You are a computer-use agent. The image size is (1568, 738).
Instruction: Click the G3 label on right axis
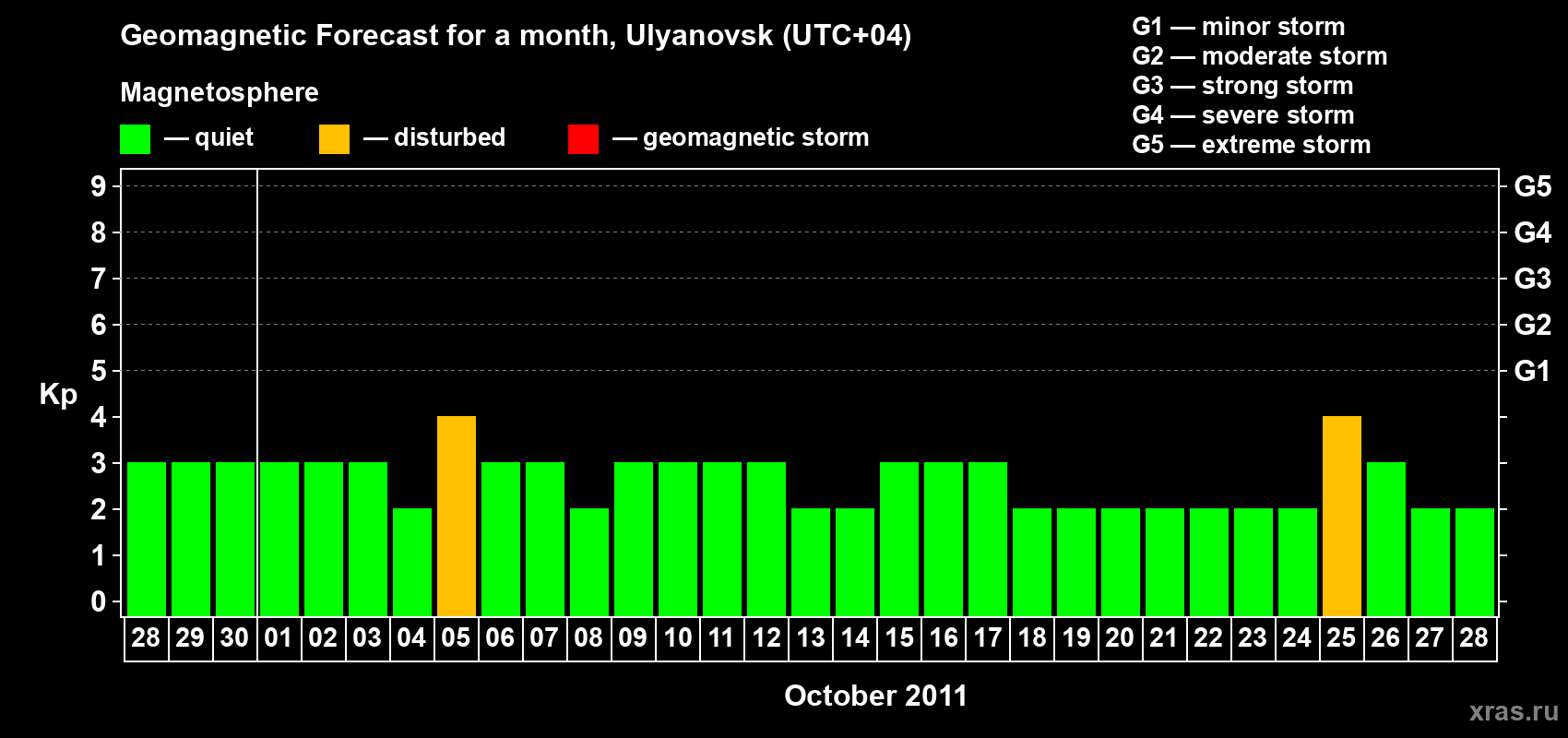coord(1533,279)
